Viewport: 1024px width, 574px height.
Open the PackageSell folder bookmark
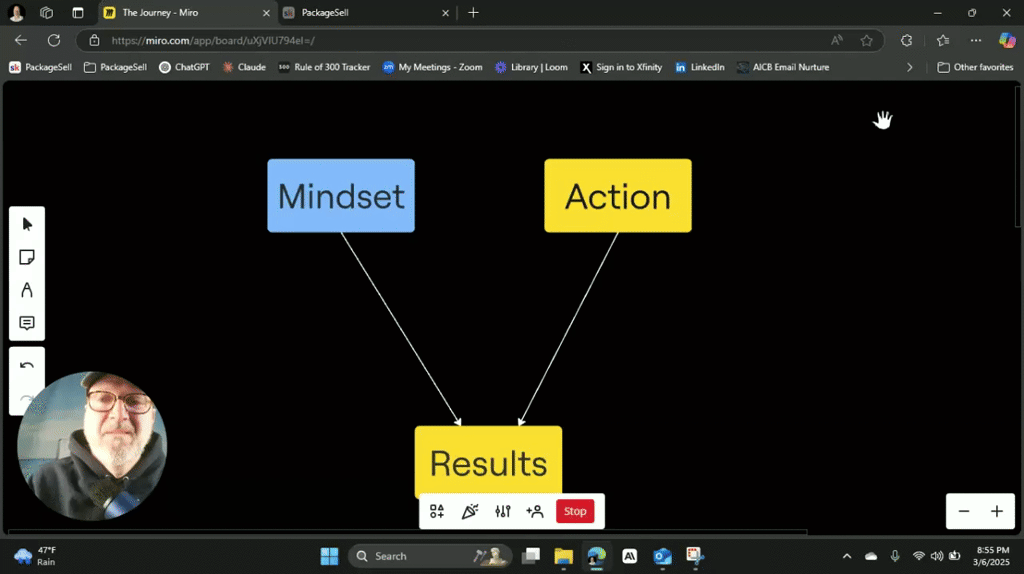(x=116, y=67)
